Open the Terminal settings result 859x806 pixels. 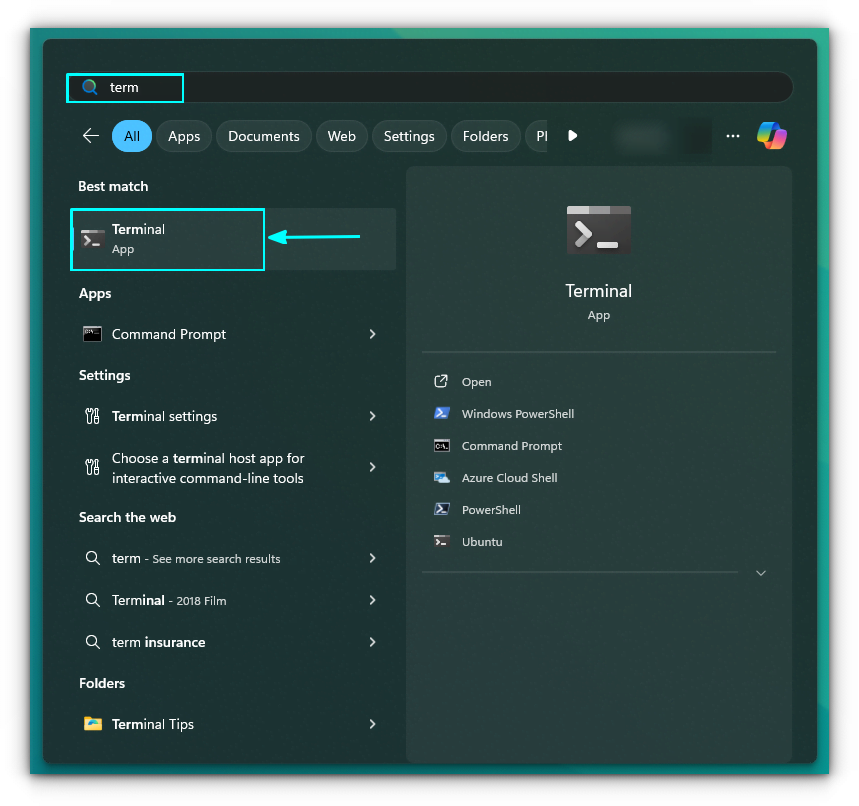(234, 416)
